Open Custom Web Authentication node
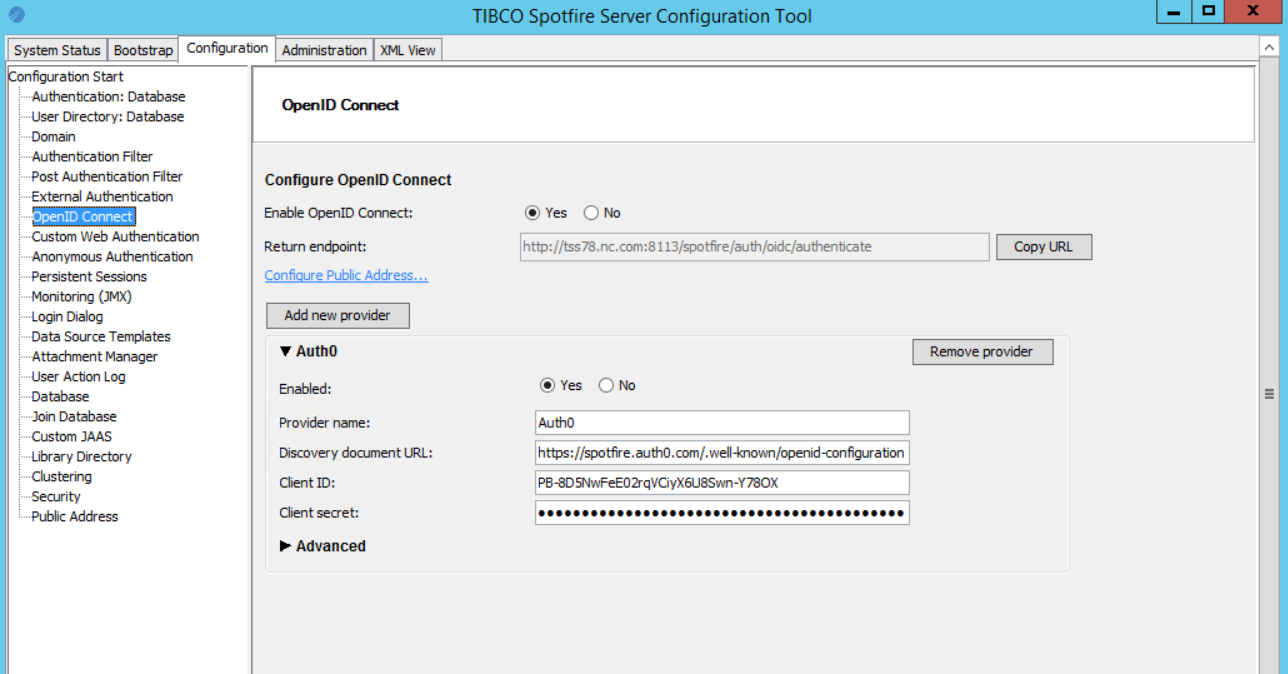The height and width of the screenshot is (674, 1288). coord(115,237)
